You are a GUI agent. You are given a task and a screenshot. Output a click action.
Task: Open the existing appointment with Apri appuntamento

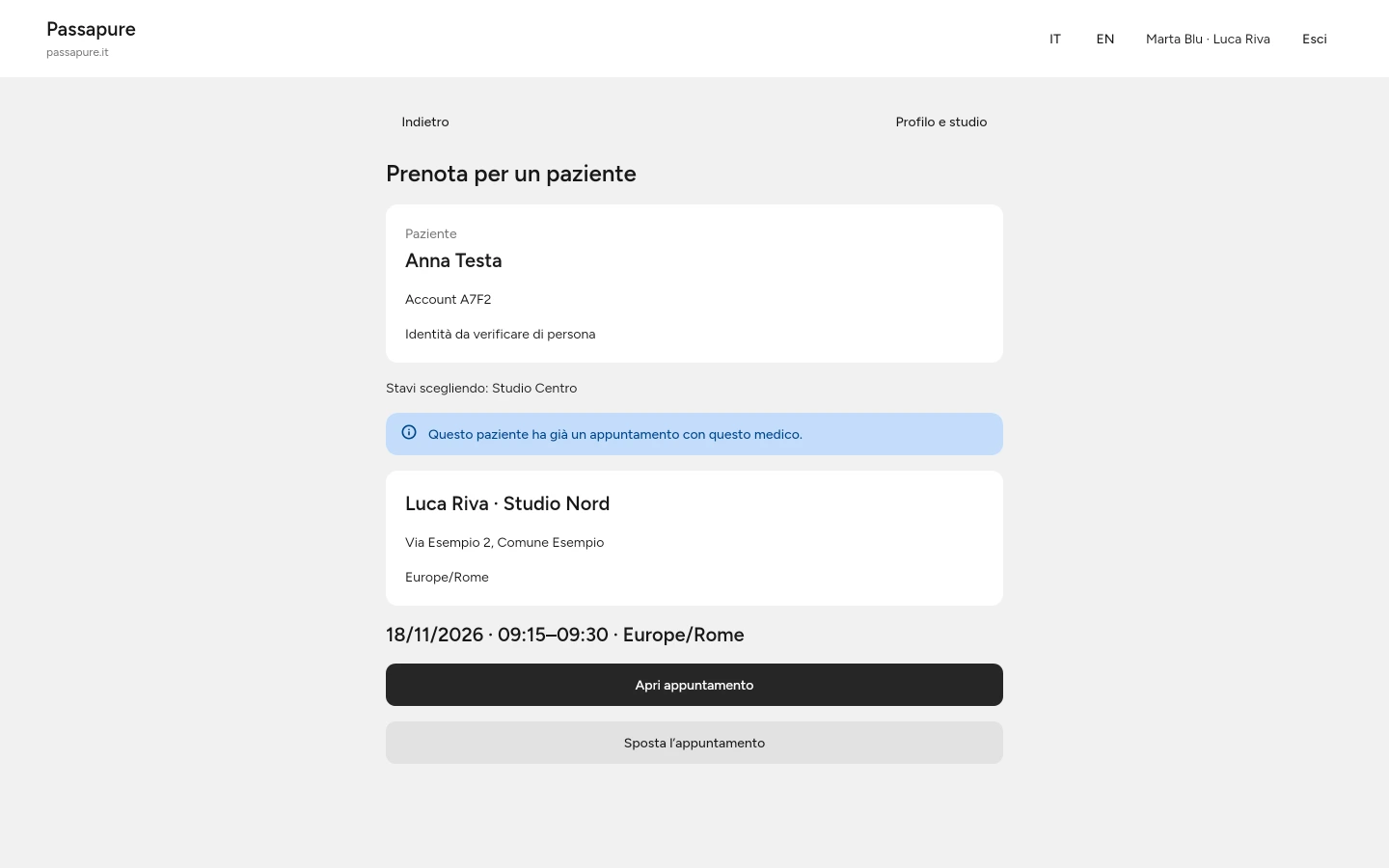click(x=694, y=685)
